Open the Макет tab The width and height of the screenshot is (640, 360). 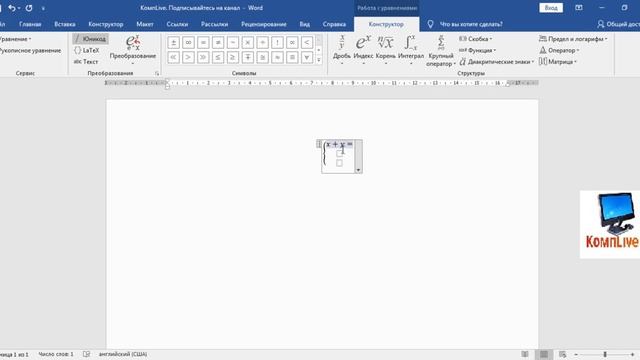[x=145, y=24]
